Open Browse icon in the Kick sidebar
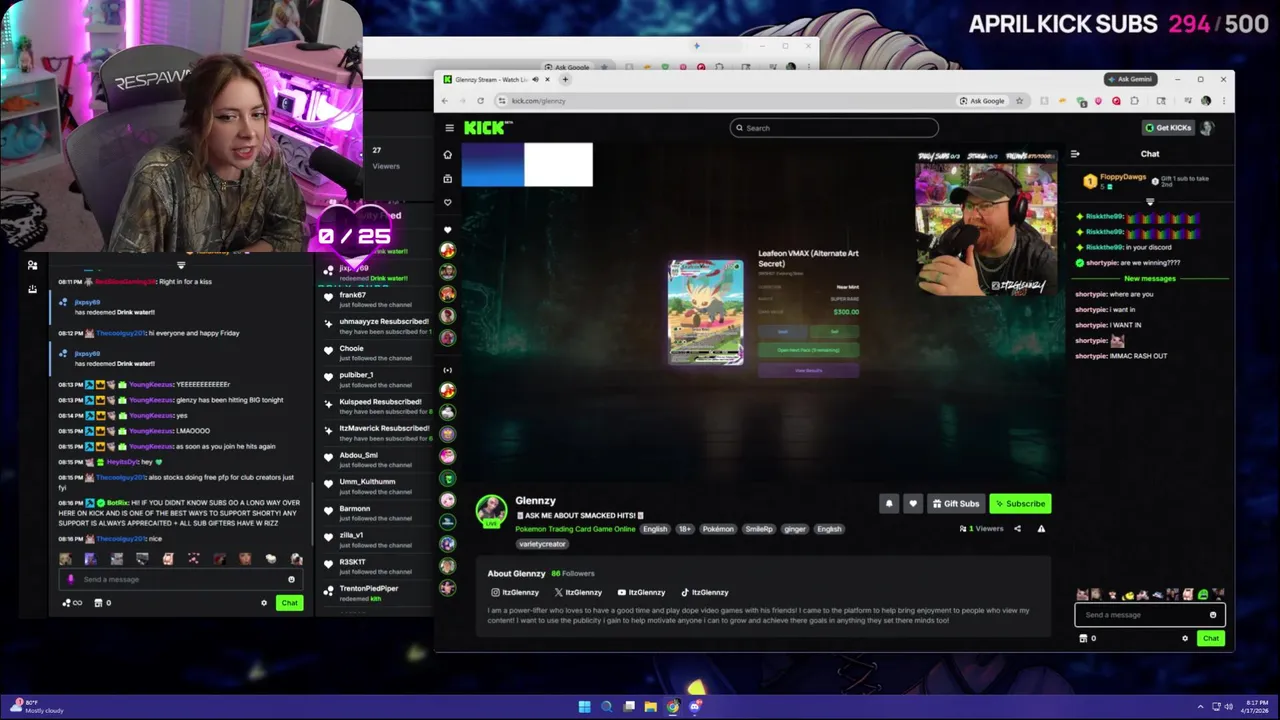 coord(448,179)
